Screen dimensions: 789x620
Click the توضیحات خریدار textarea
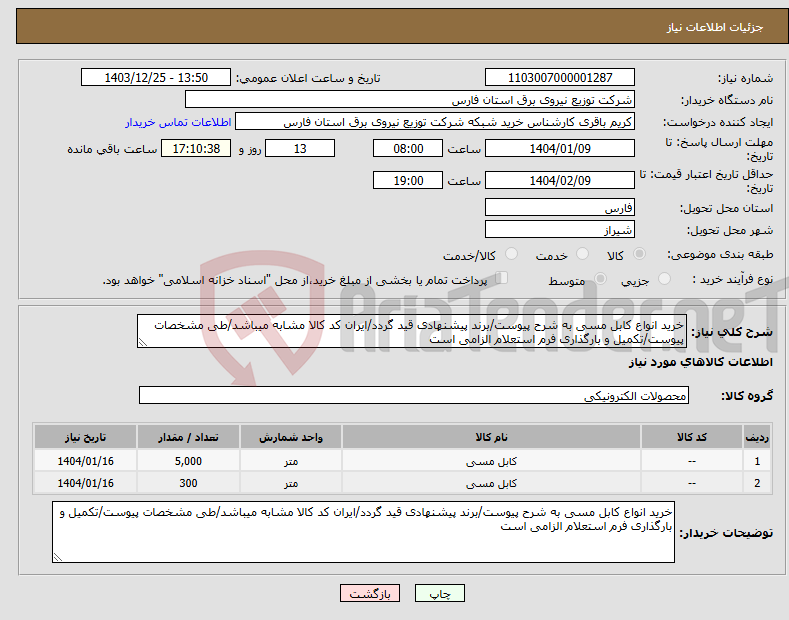(x=363, y=532)
